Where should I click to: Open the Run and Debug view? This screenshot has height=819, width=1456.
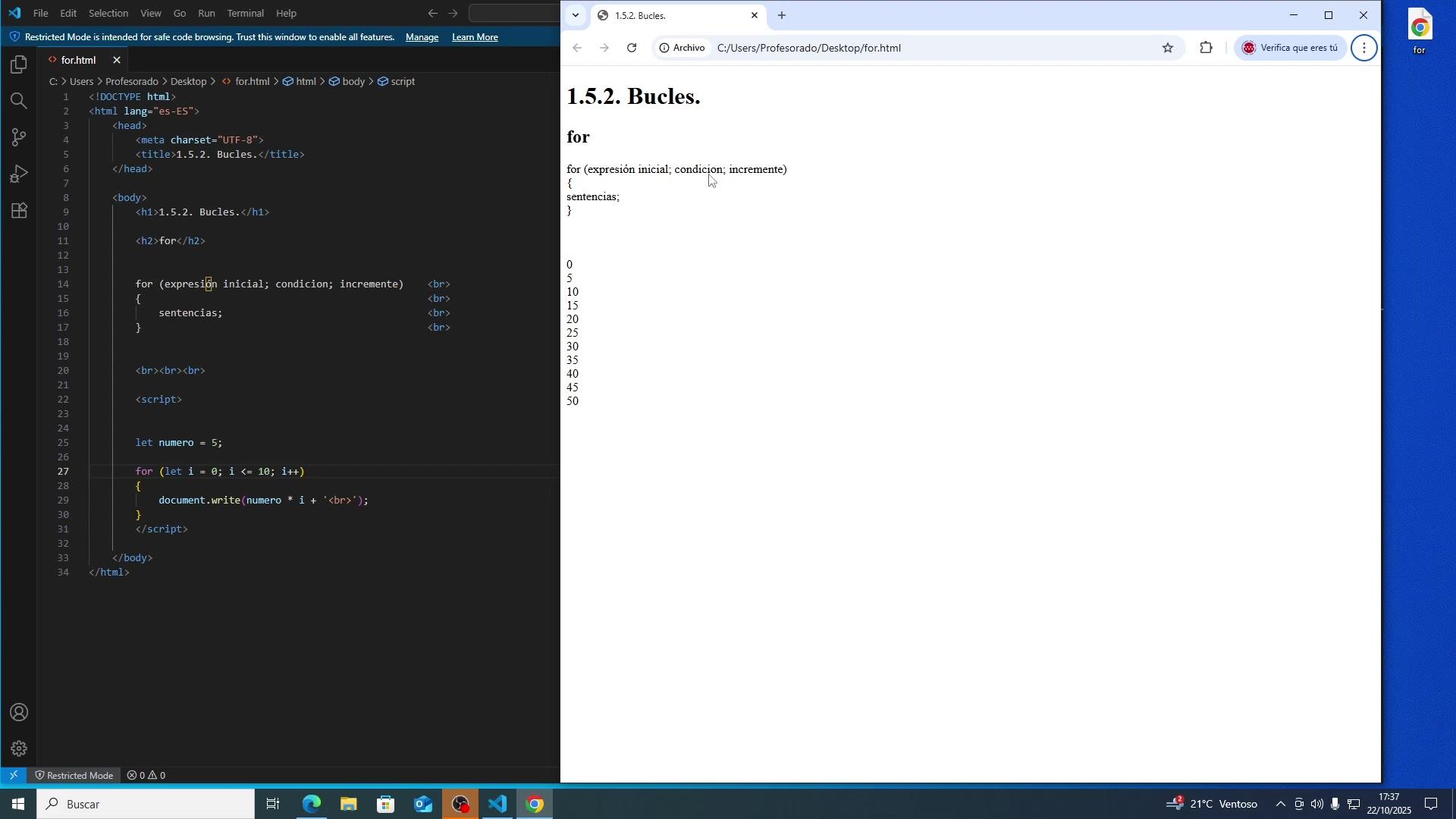coord(19,174)
